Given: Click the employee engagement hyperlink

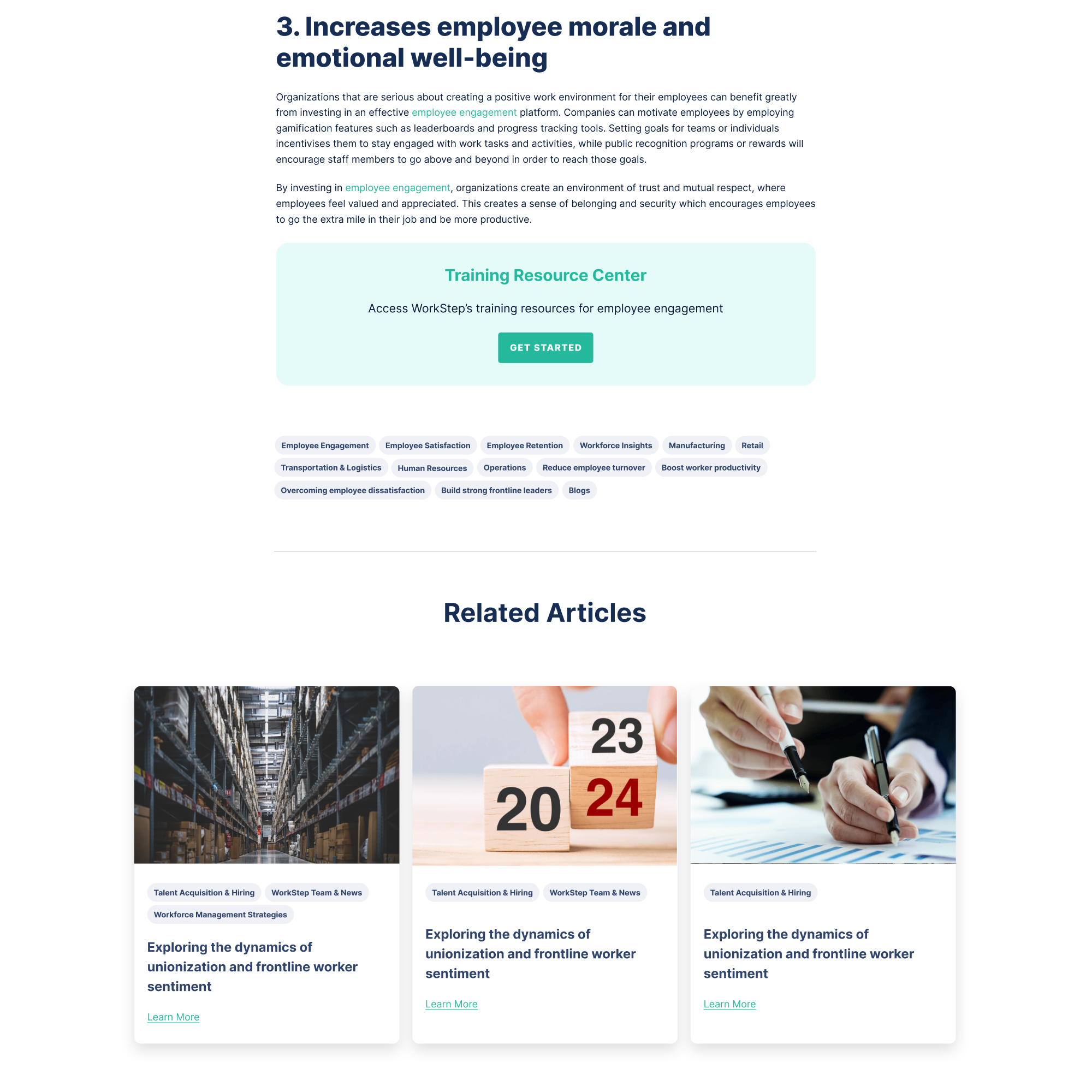Looking at the screenshot, I should (464, 112).
